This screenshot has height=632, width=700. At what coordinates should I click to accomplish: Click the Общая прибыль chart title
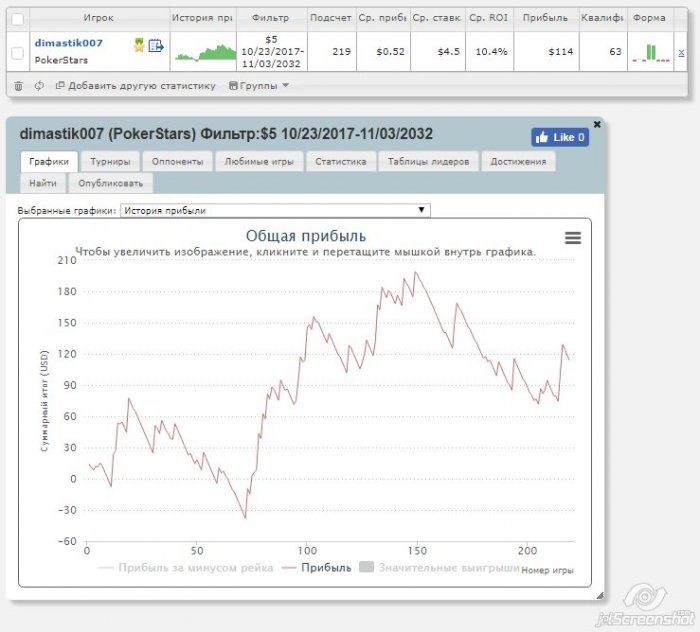click(x=306, y=236)
